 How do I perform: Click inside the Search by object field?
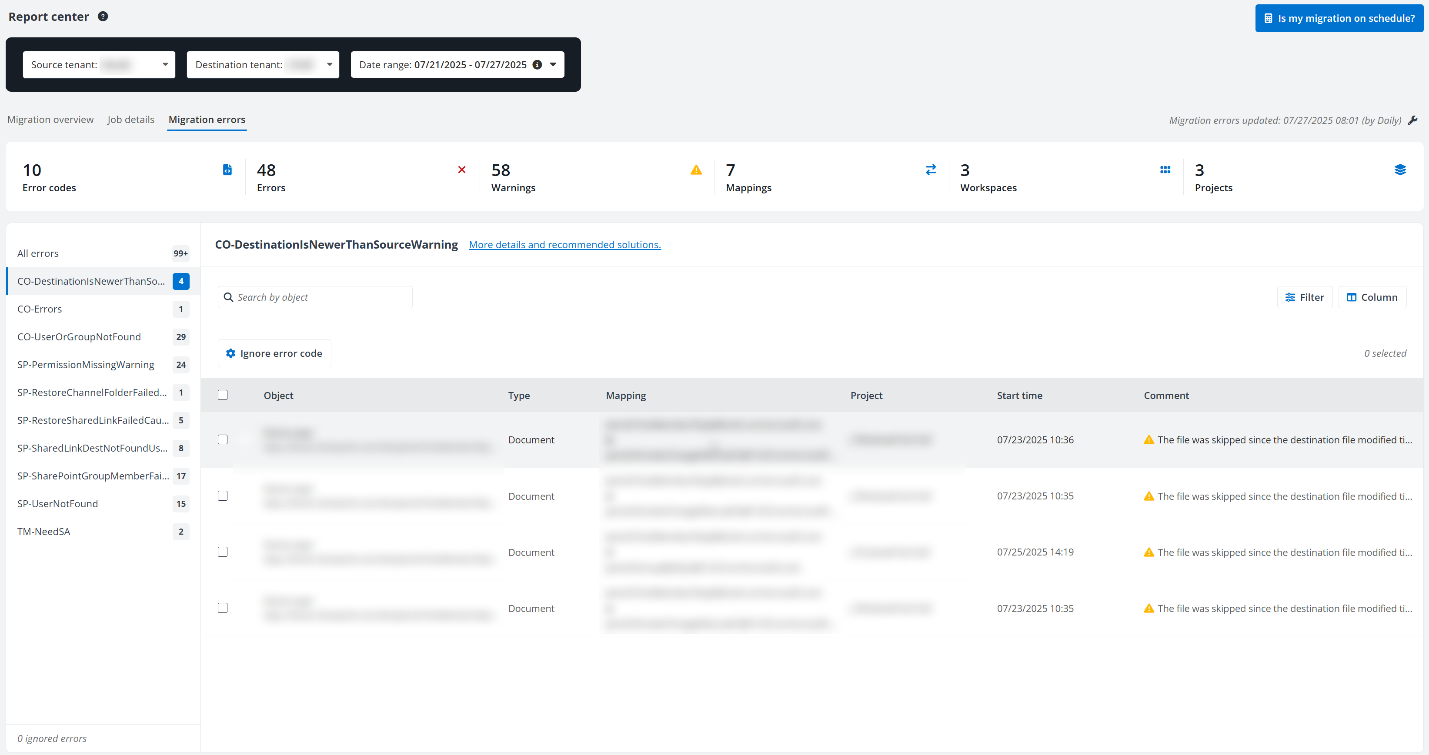pos(315,297)
